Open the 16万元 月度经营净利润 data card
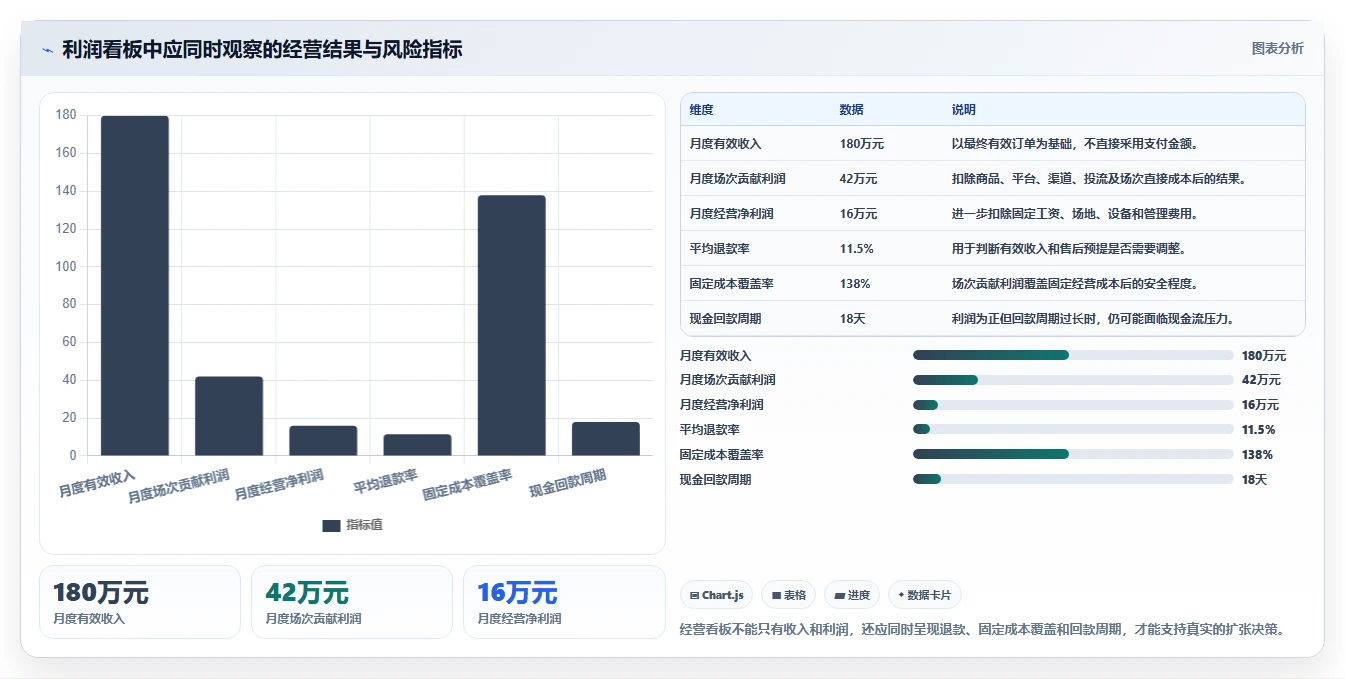The width and height of the screenshot is (1345, 679). 564,602
